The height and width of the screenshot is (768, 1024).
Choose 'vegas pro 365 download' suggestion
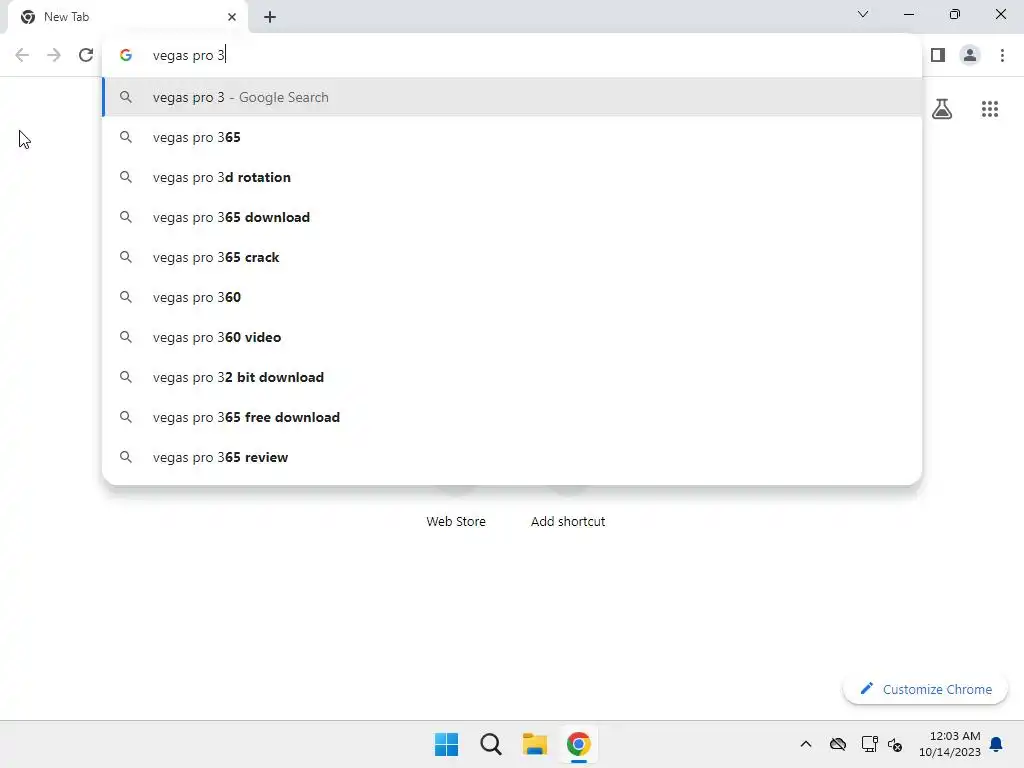click(512, 217)
